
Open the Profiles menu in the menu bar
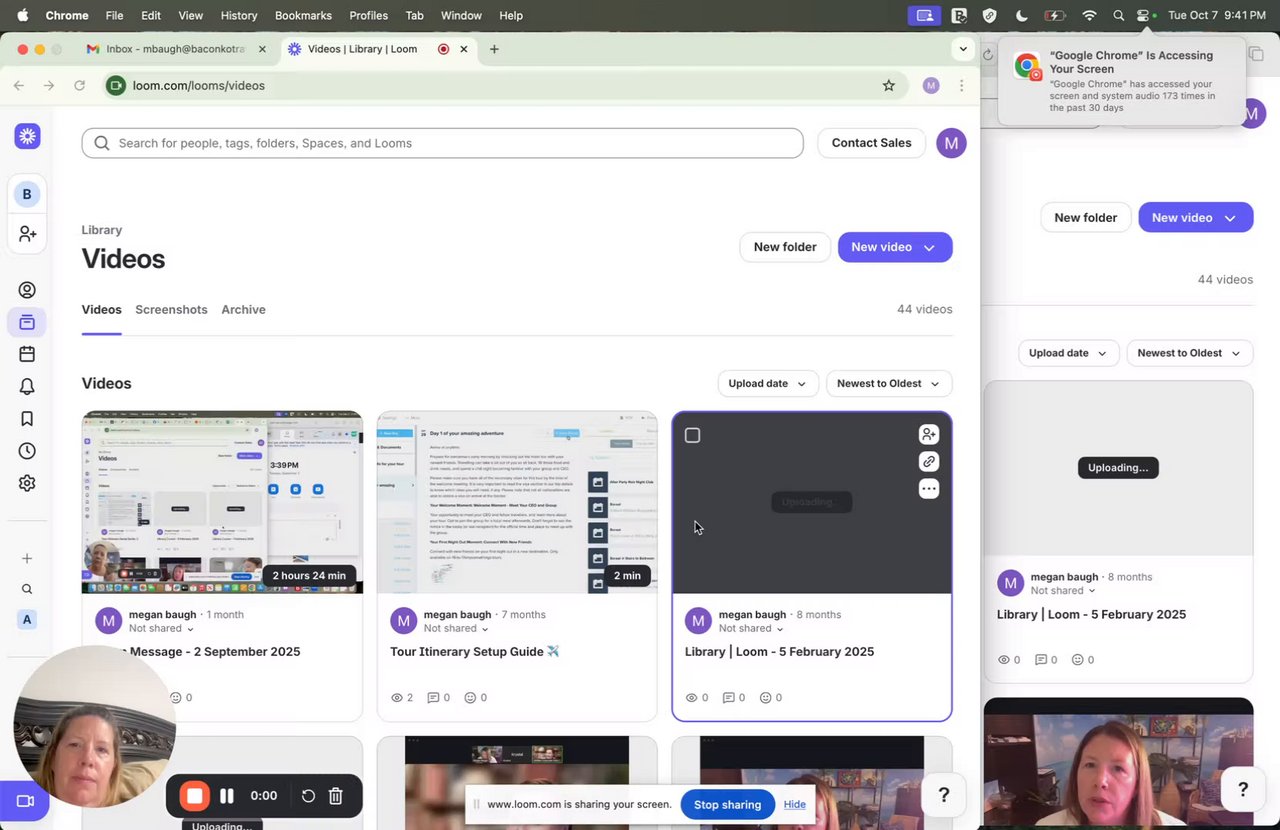369,15
